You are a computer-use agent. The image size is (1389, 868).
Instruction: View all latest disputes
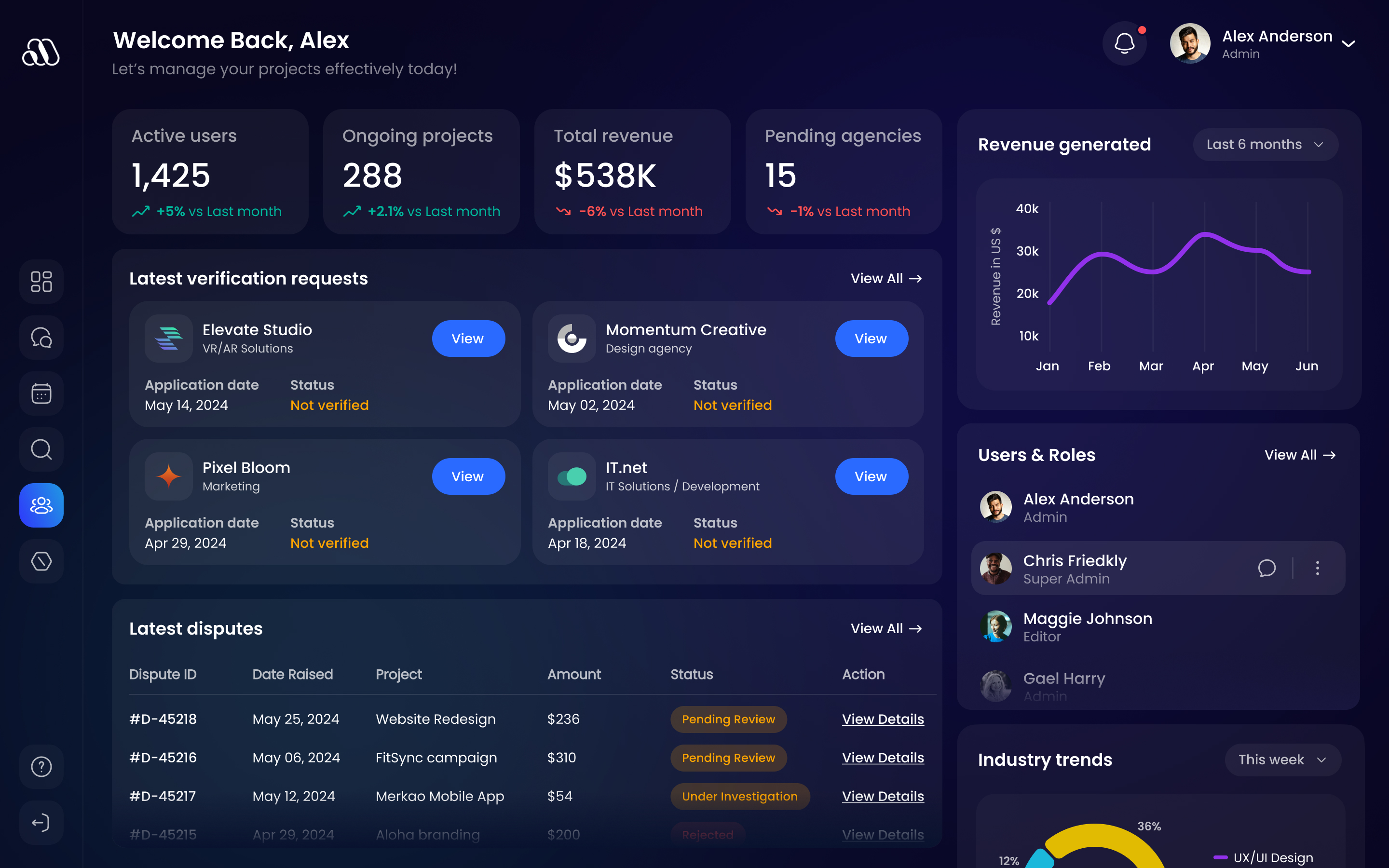886,629
